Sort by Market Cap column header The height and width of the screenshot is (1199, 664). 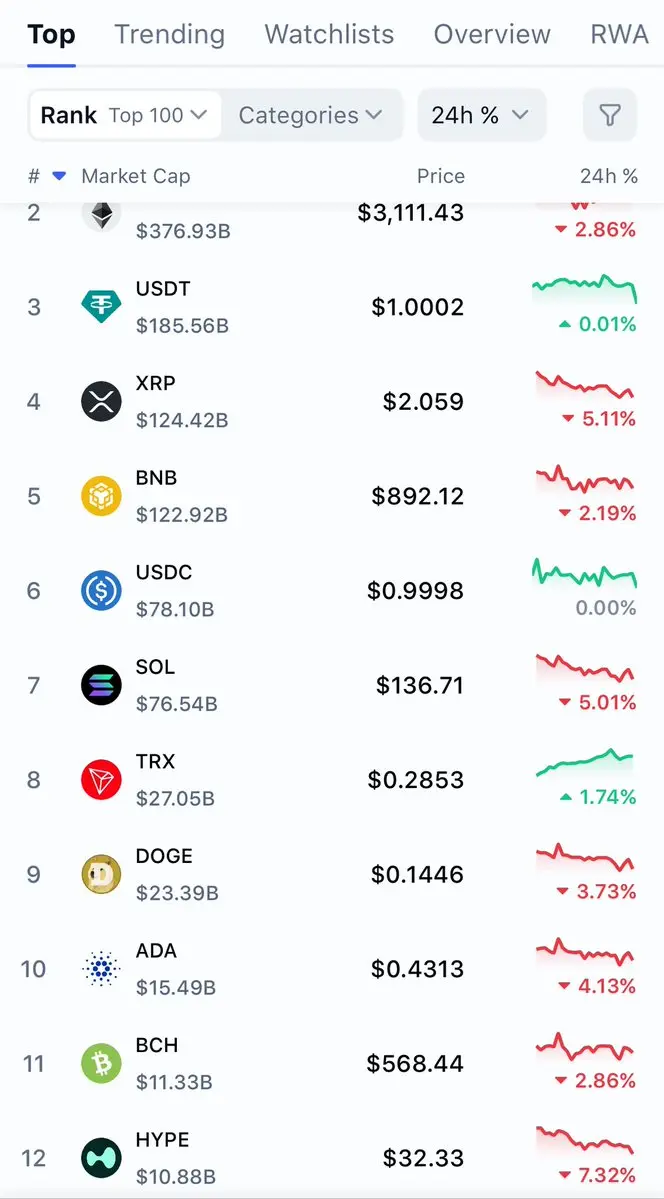click(x=135, y=176)
